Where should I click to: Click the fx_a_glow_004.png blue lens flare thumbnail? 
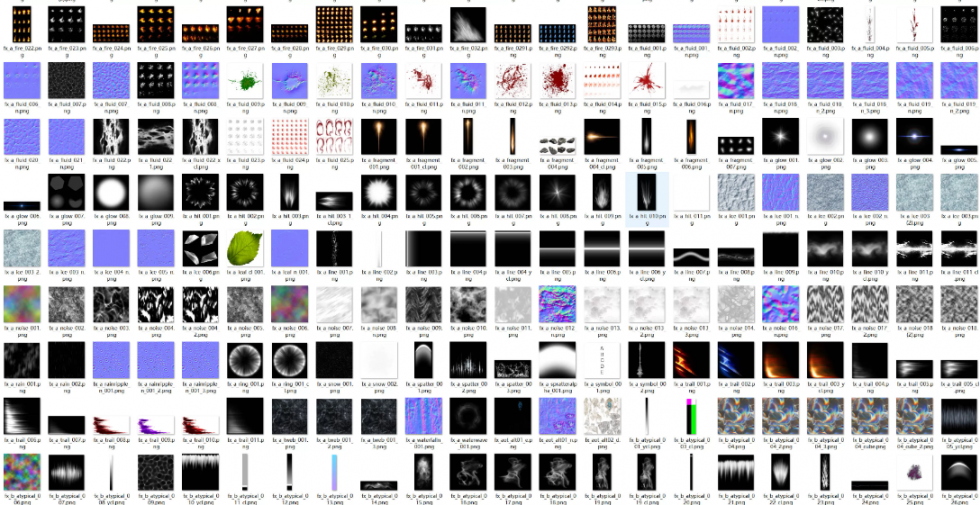click(914, 136)
